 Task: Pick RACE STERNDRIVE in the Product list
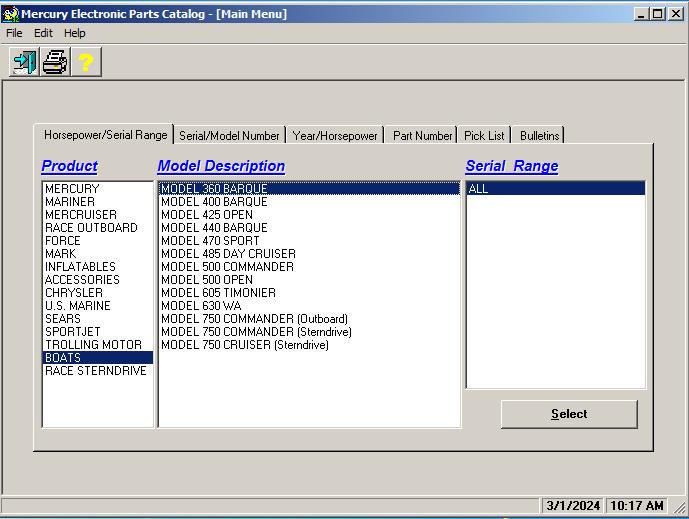(95, 371)
